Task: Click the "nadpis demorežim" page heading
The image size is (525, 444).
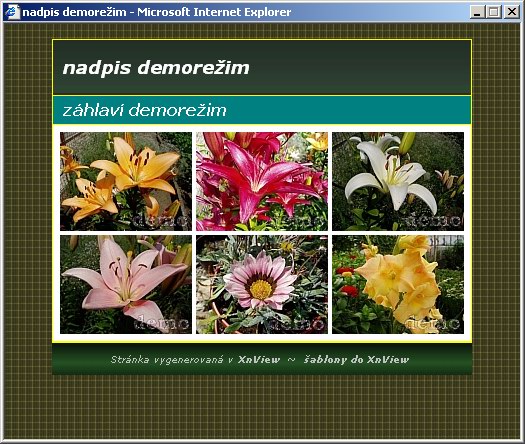Action: (x=156, y=68)
